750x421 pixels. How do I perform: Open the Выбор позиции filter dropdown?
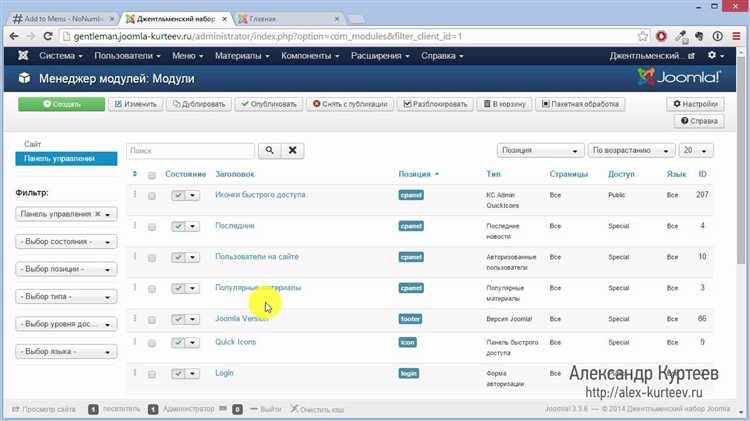[x=66, y=269]
